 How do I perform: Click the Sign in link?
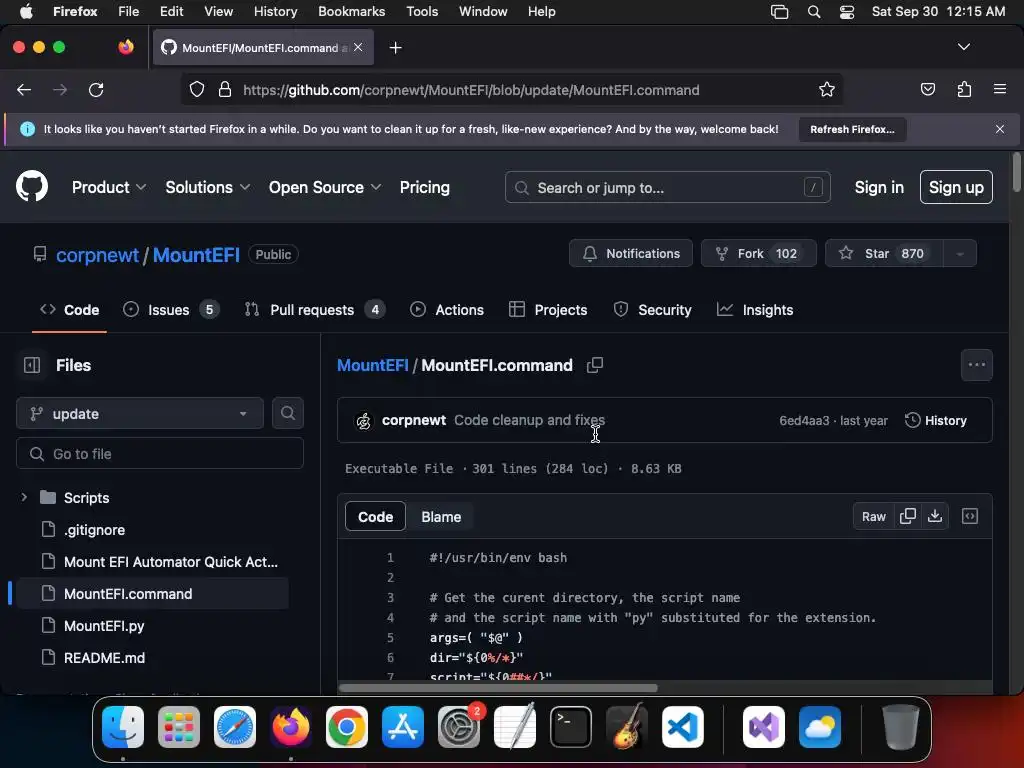[x=879, y=187]
